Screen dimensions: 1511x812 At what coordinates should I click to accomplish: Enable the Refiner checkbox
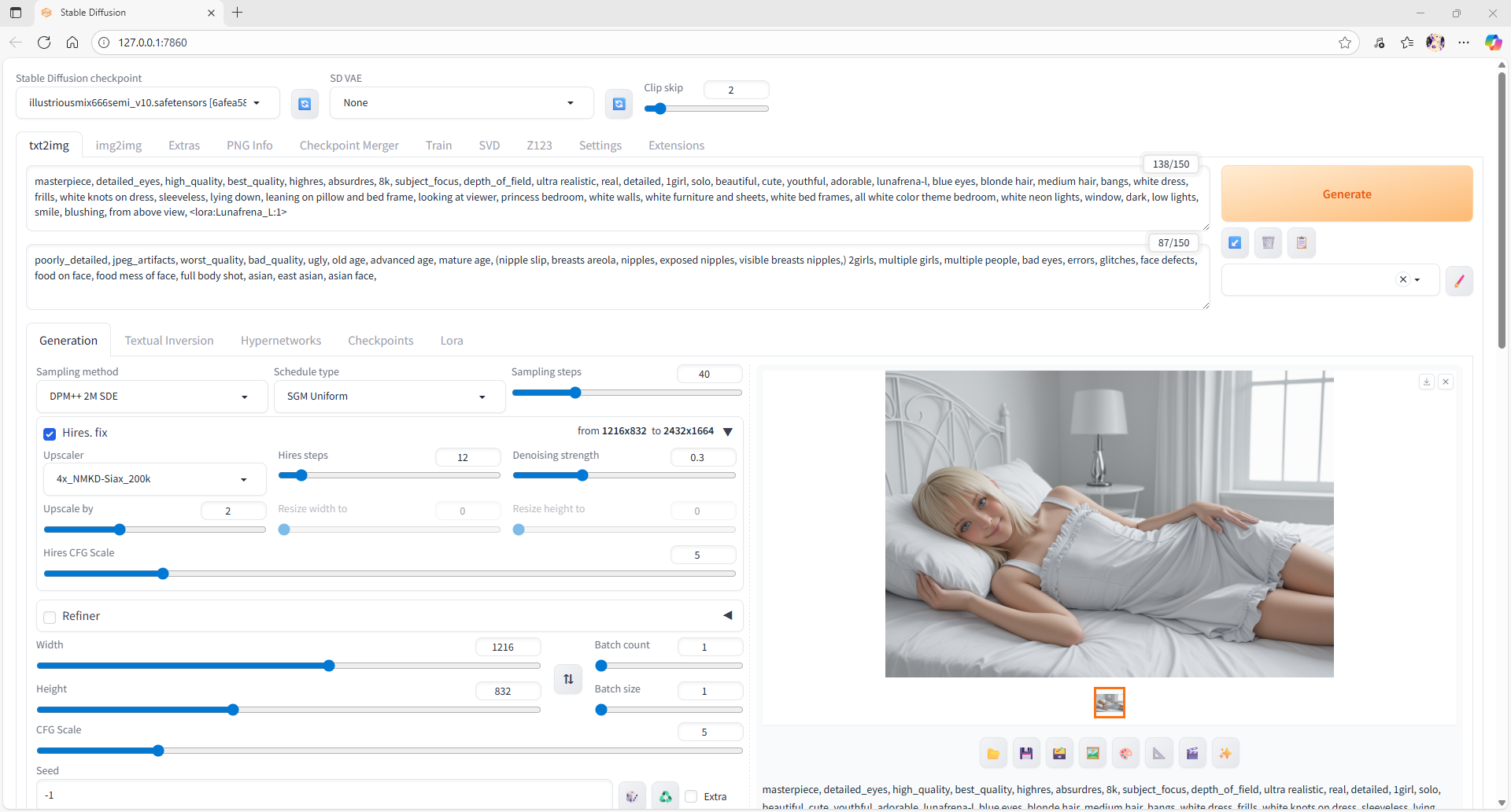pyautogui.click(x=50, y=617)
